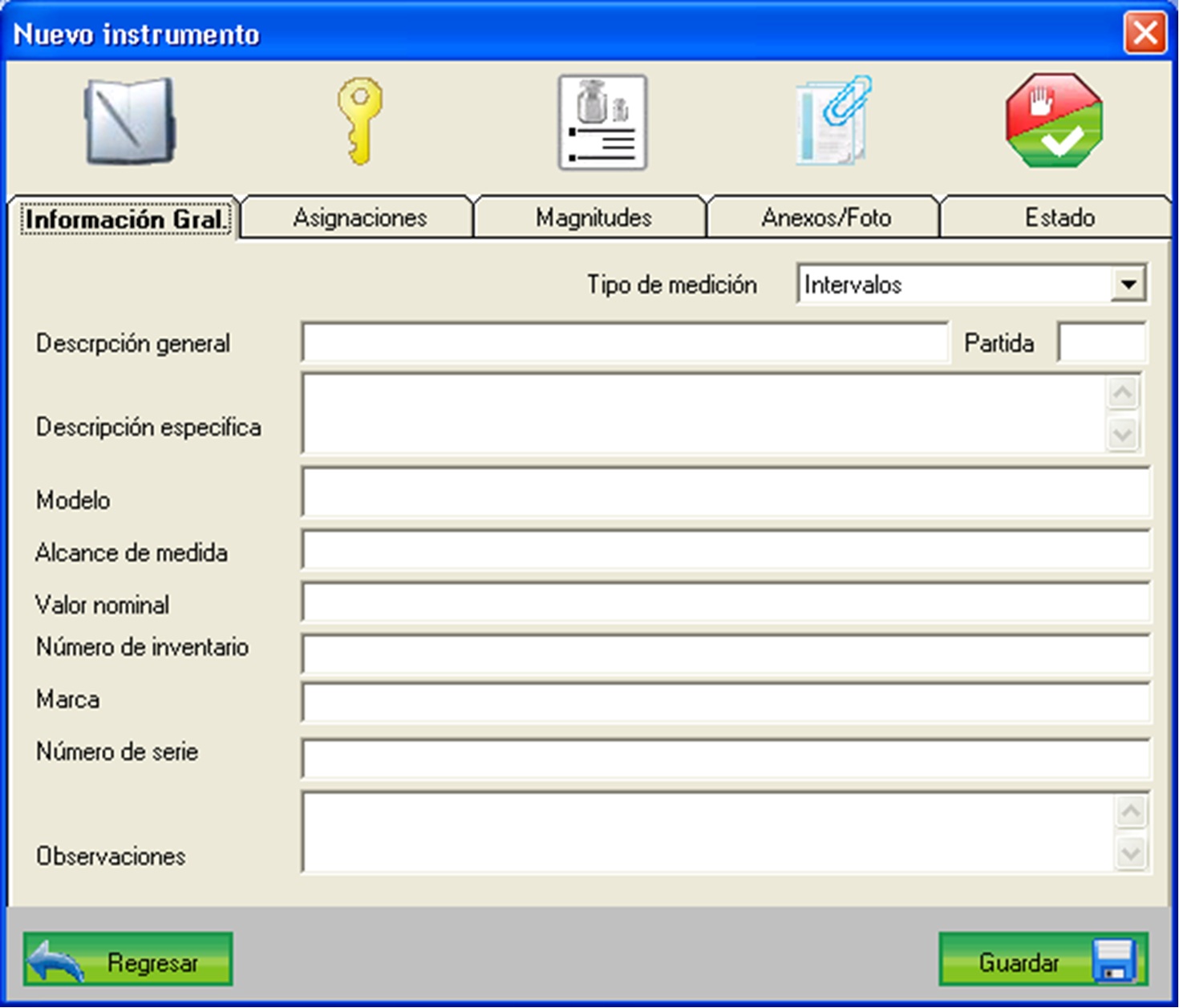Close the Nuevo instrumento window
Image resolution: width=1179 pixels, height=1008 pixels.
[1145, 34]
